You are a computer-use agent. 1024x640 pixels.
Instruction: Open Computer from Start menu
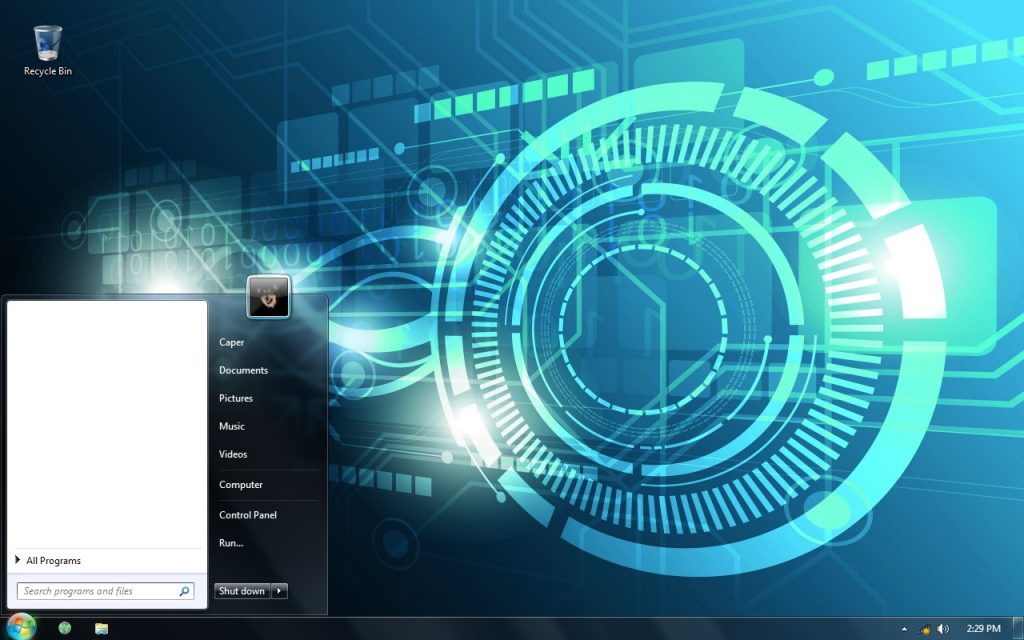tap(241, 485)
